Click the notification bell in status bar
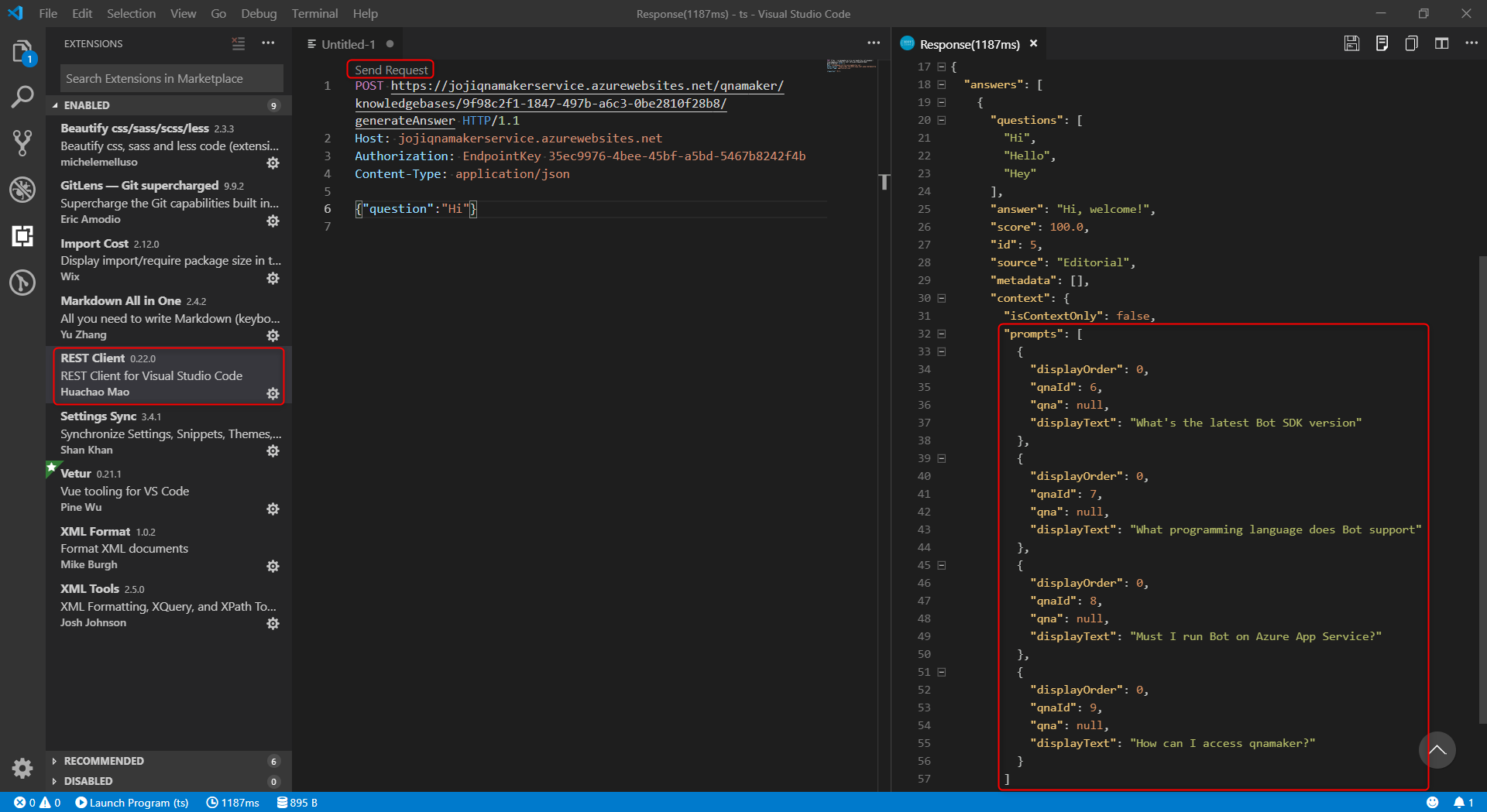 click(x=1458, y=803)
